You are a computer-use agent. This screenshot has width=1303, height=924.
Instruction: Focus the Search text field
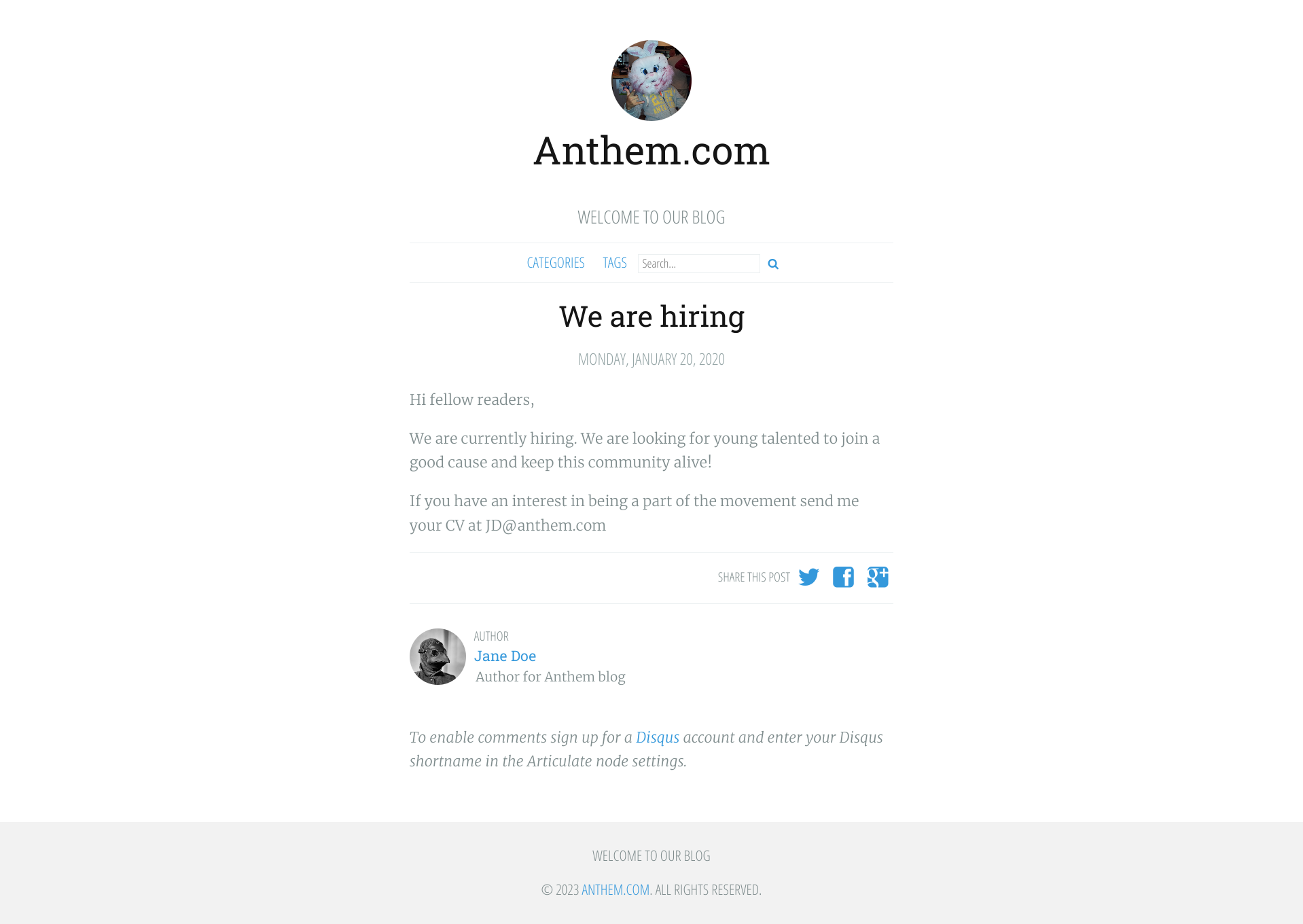pyautogui.click(x=698, y=264)
